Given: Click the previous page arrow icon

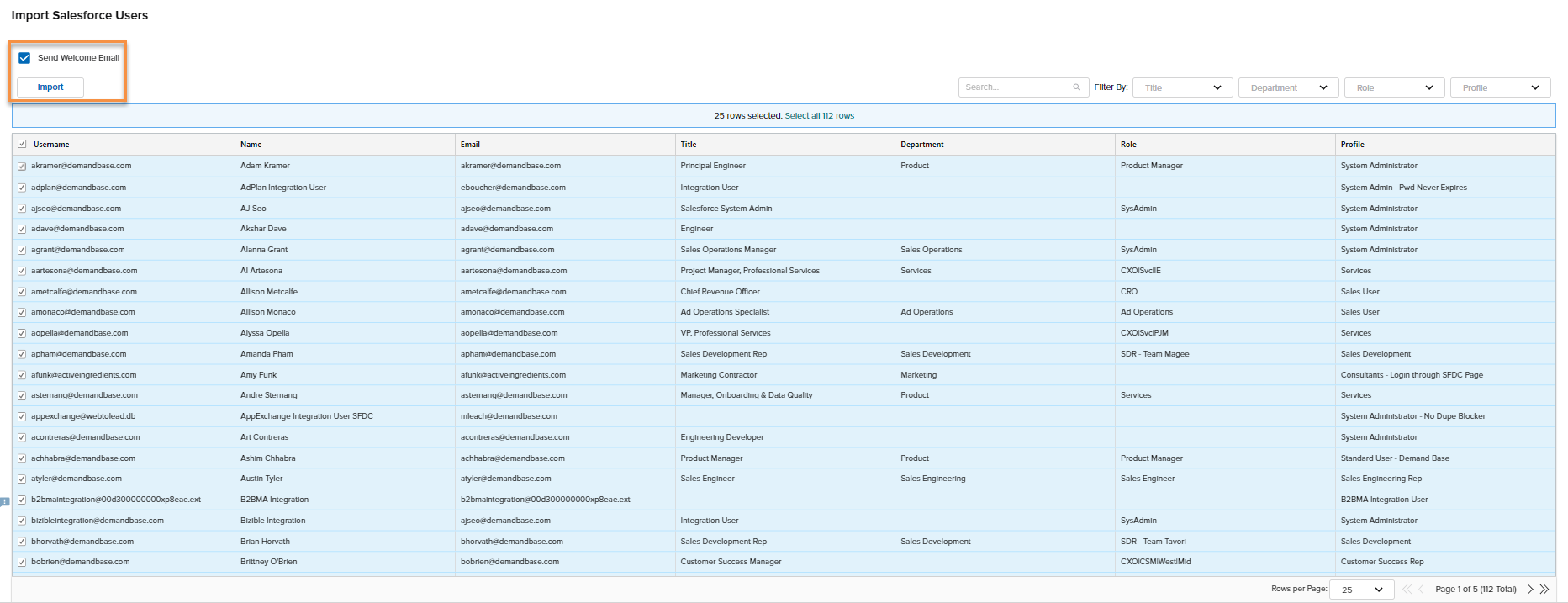Looking at the screenshot, I should click(x=1422, y=590).
